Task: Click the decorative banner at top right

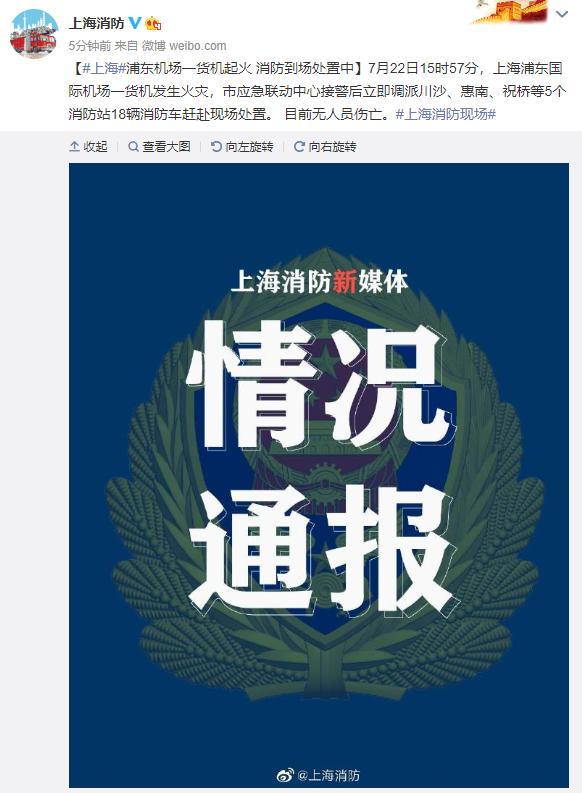Action: pos(511,11)
